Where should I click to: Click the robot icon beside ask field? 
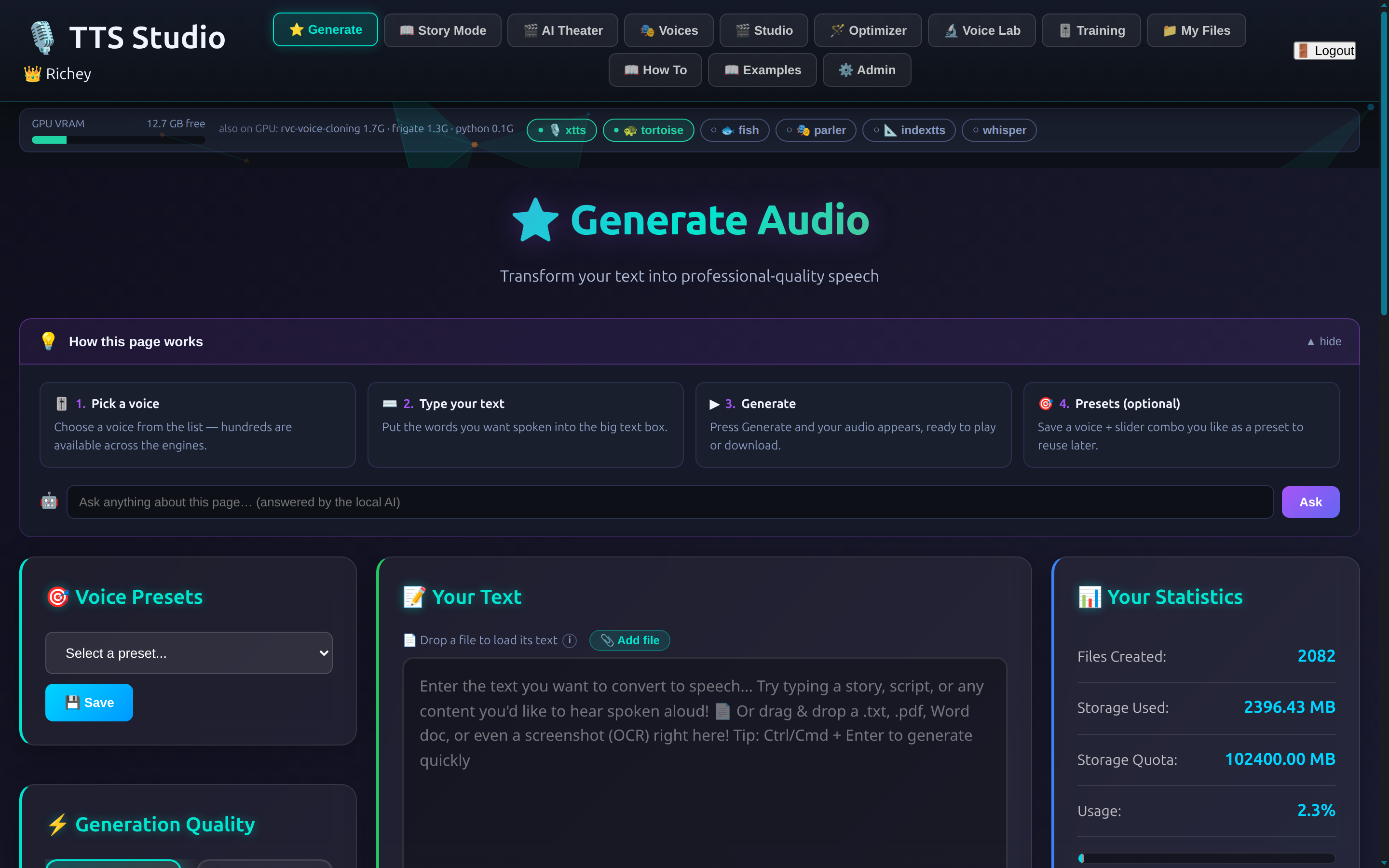pos(49,501)
